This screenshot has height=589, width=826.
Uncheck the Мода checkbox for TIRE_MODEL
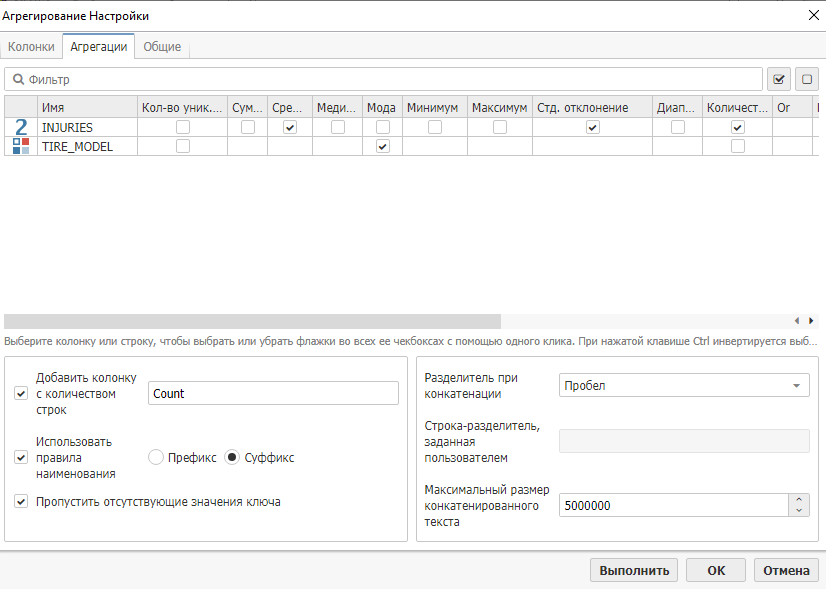coord(382,146)
